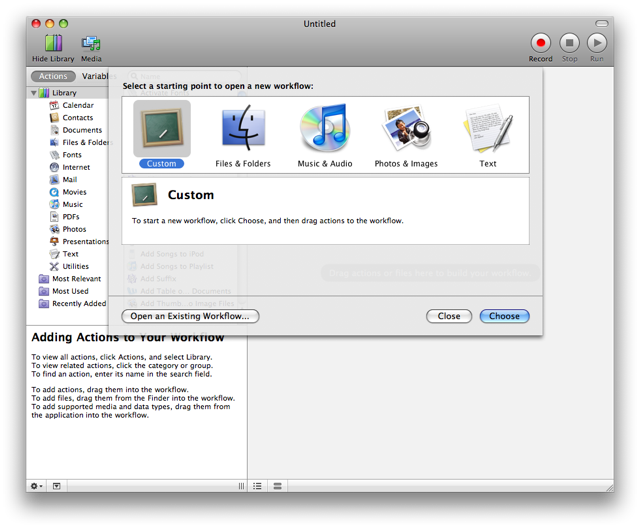Click the Choose button
The image size is (640, 528).
pos(504,316)
